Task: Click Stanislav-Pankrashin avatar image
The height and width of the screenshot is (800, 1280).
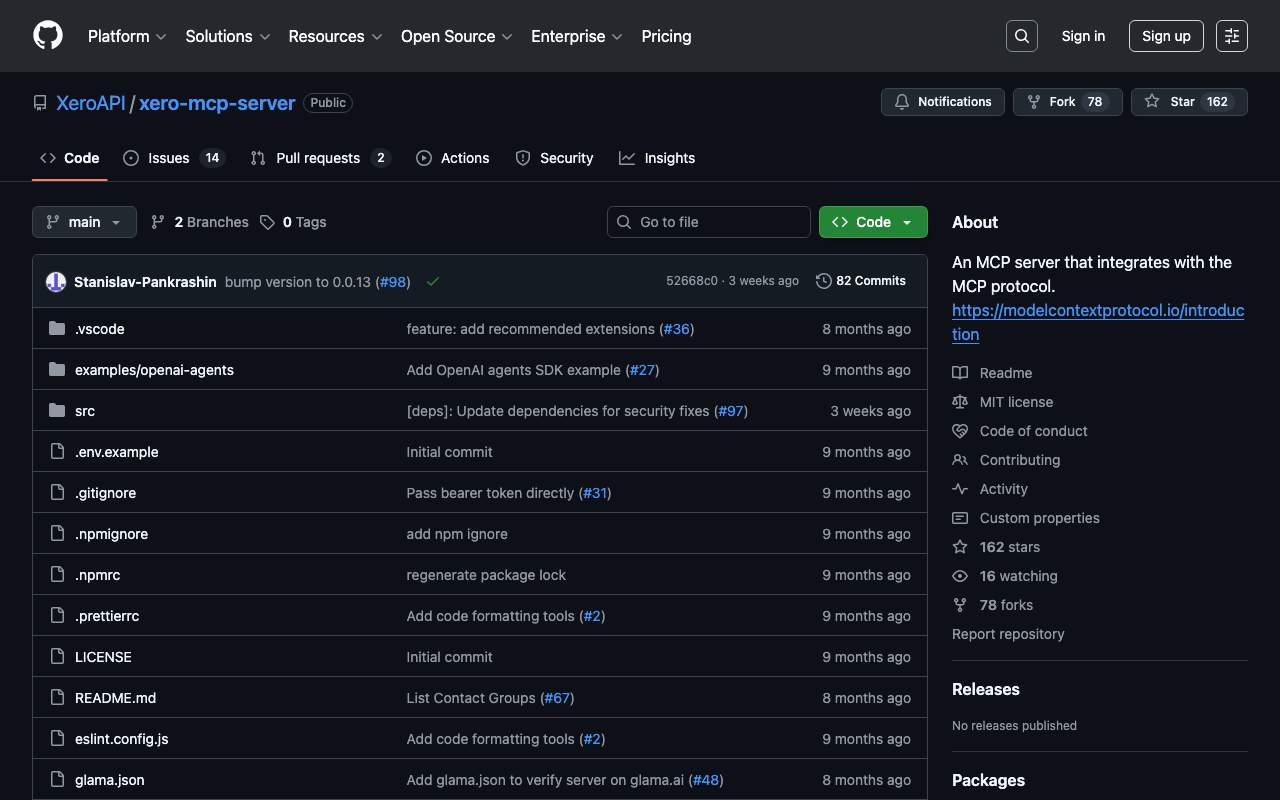Action: tap(56, 282)
